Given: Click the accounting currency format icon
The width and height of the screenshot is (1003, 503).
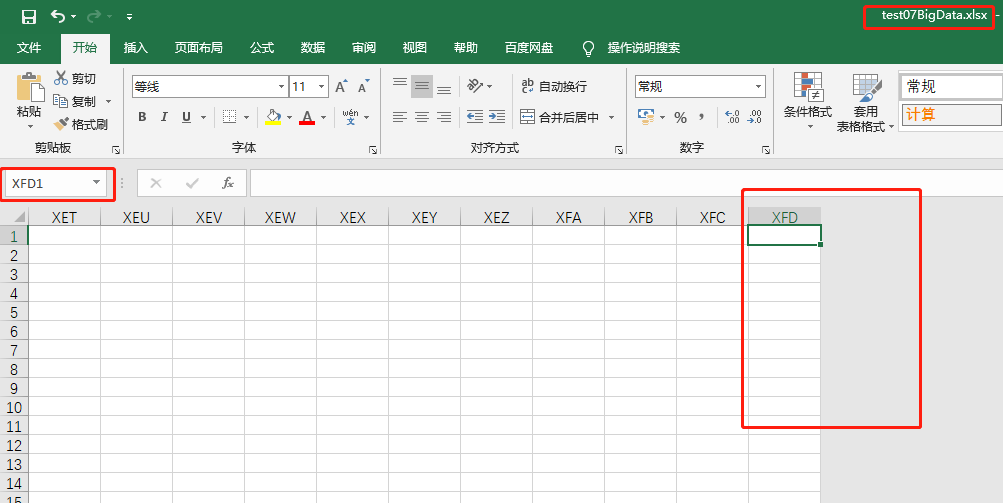Looking at the screenshot, I should tap(646, 117).
